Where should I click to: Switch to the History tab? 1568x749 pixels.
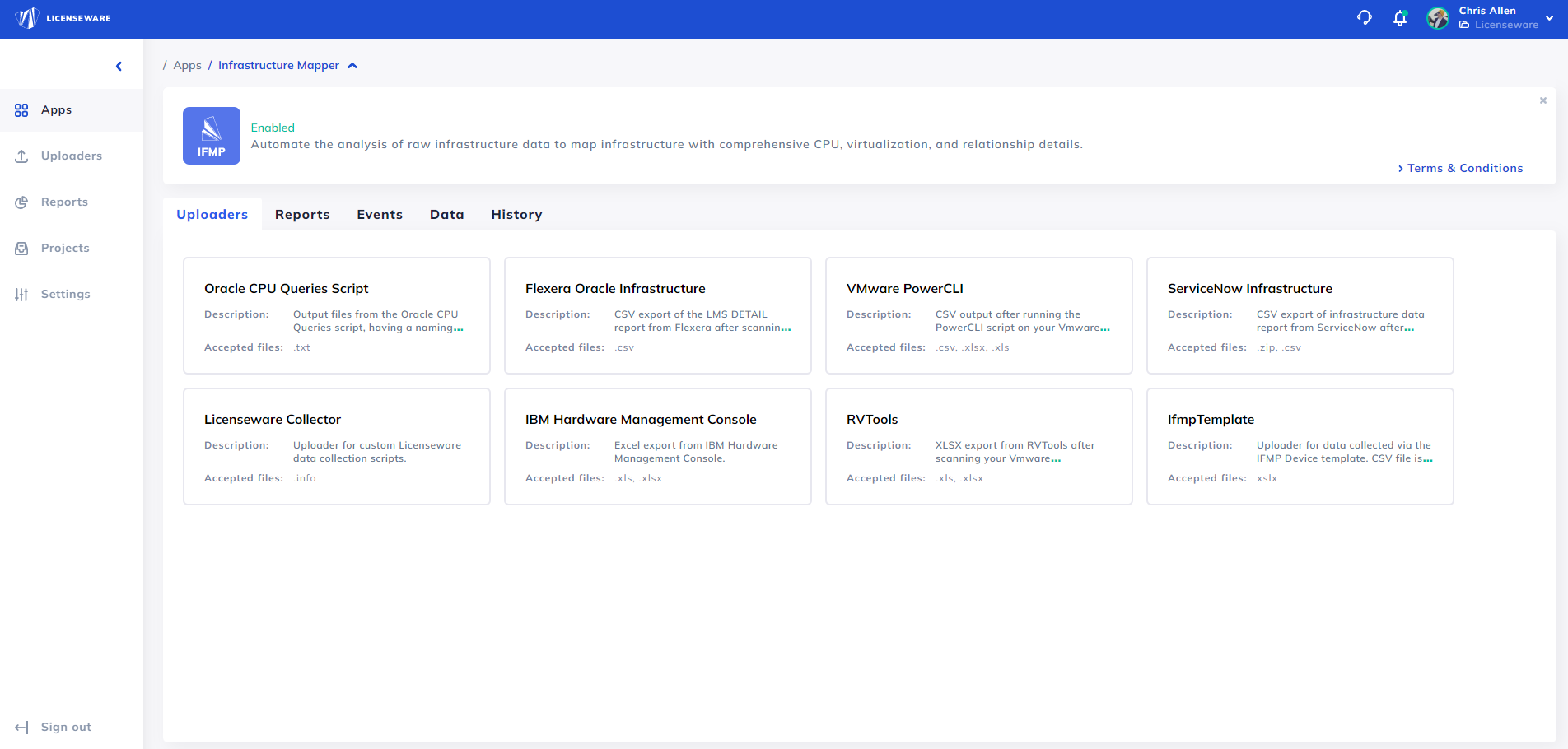[x=516, y=214]
